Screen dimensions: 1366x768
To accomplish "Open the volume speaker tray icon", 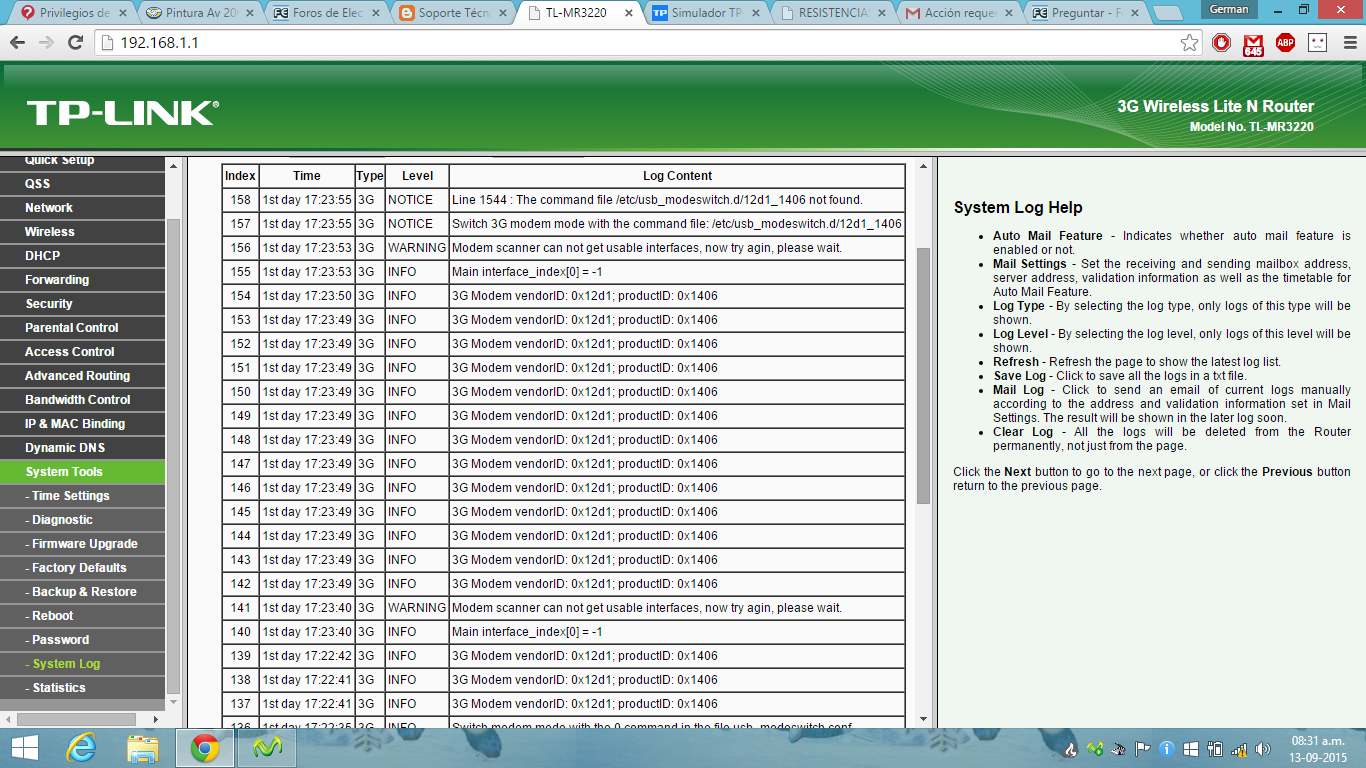I will pos(1263,748).
